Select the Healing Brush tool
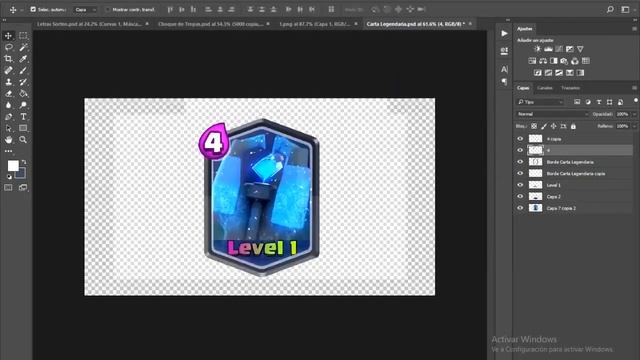Screen dimensions: 640x360 point(9,70)
